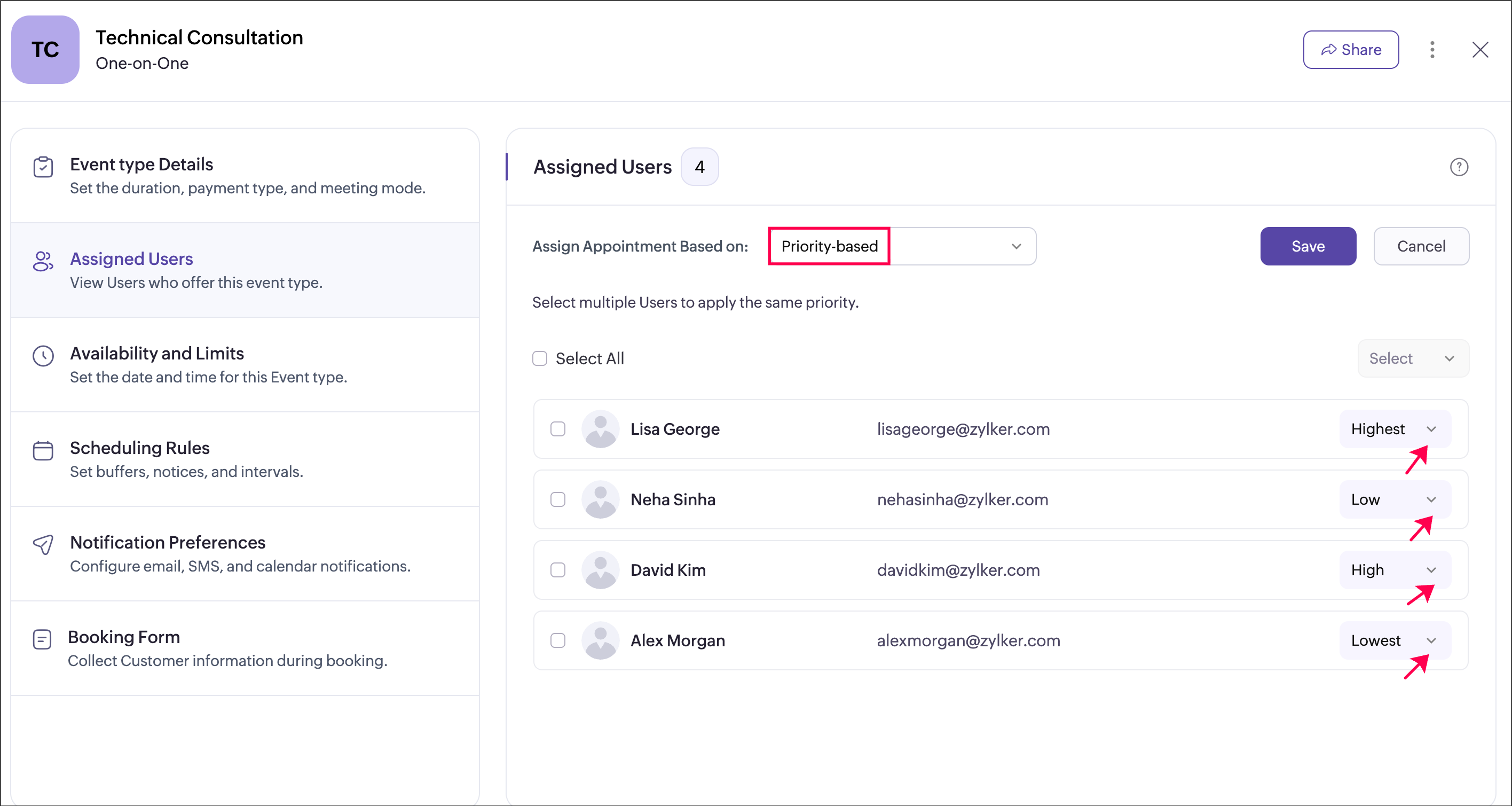Open the Scheduling Rules section
The width and height of the screenshot is (1512, 806).
tap(140, 448)
